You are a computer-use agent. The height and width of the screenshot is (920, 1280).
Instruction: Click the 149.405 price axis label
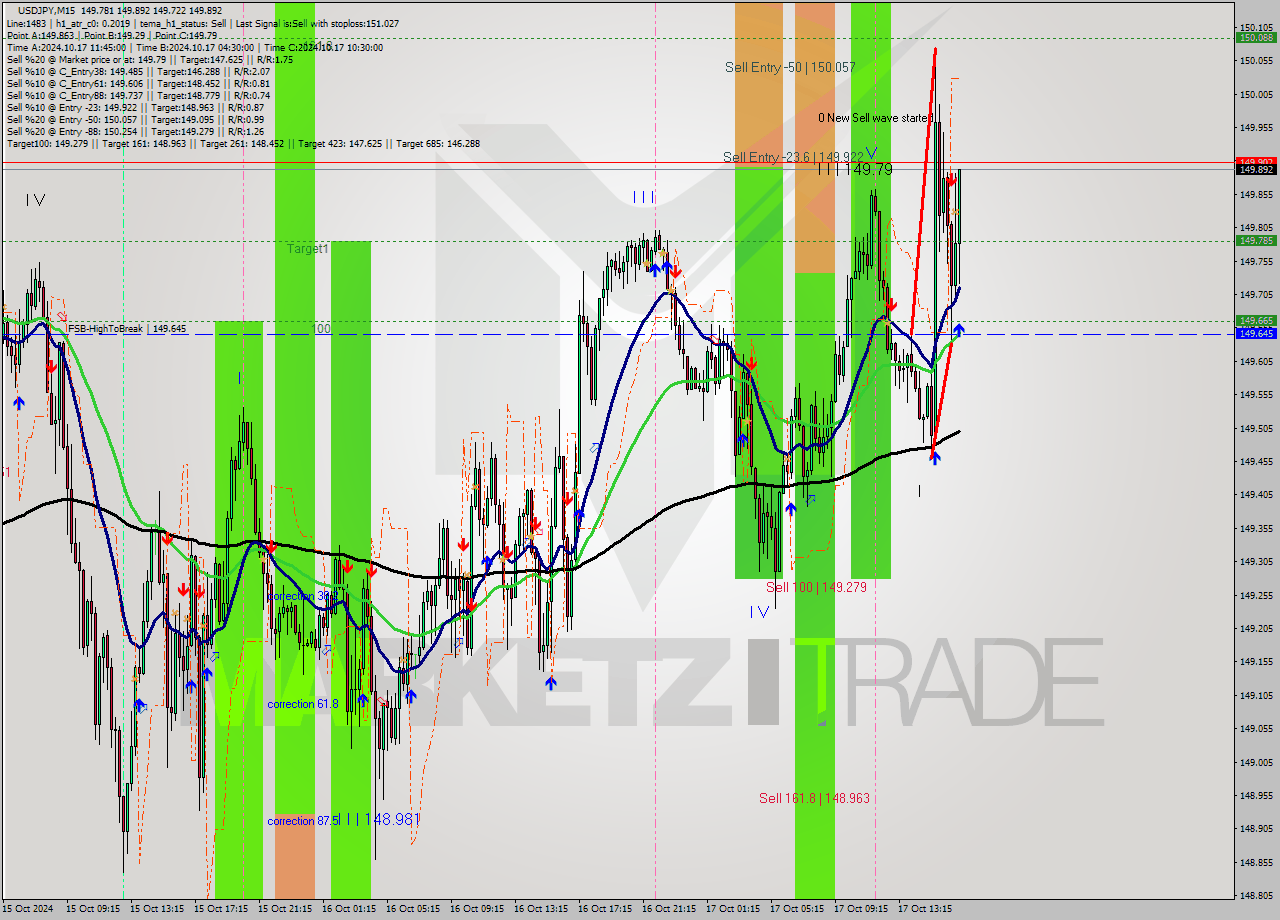[x=1256, y=494]
